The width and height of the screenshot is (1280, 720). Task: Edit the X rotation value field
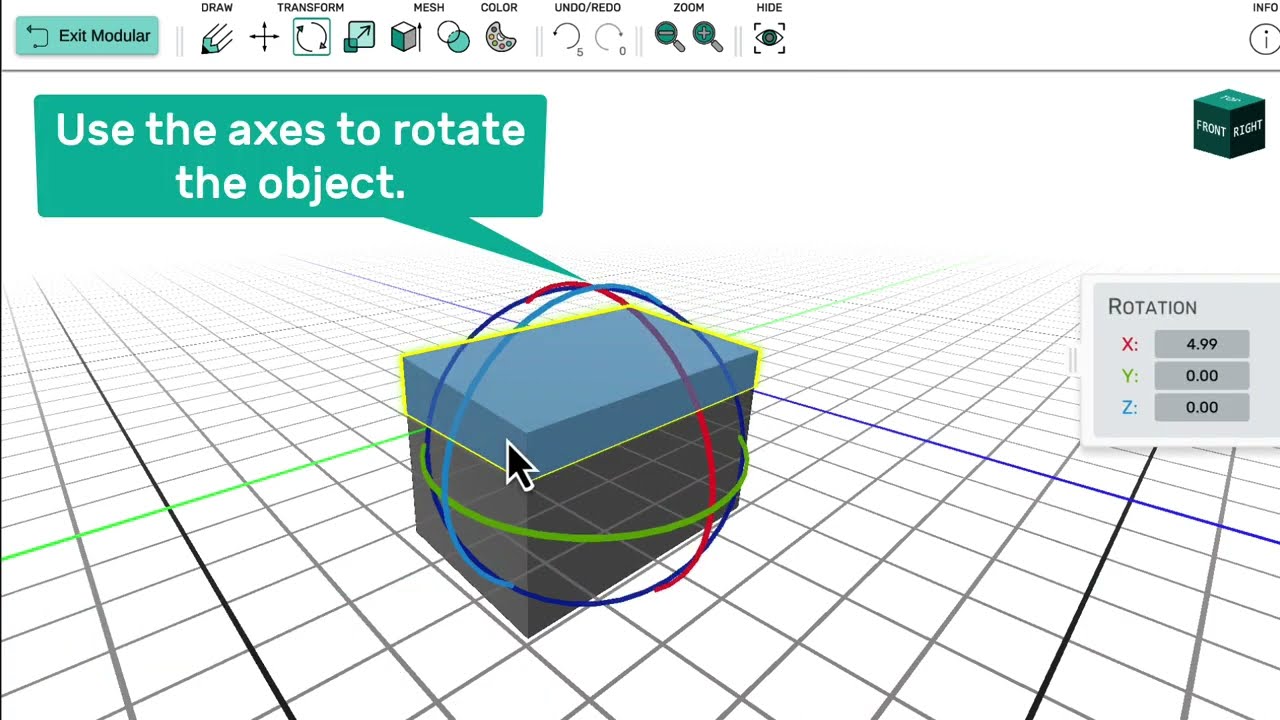(x=1201, y=344)
